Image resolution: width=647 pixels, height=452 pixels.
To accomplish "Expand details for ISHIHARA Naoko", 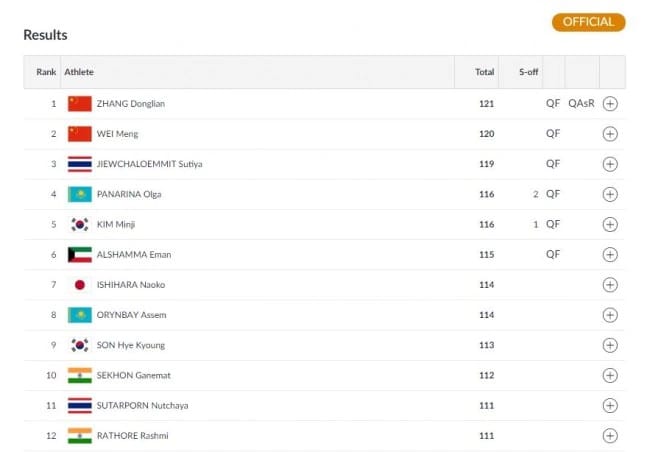I will (x=610, y=284).
